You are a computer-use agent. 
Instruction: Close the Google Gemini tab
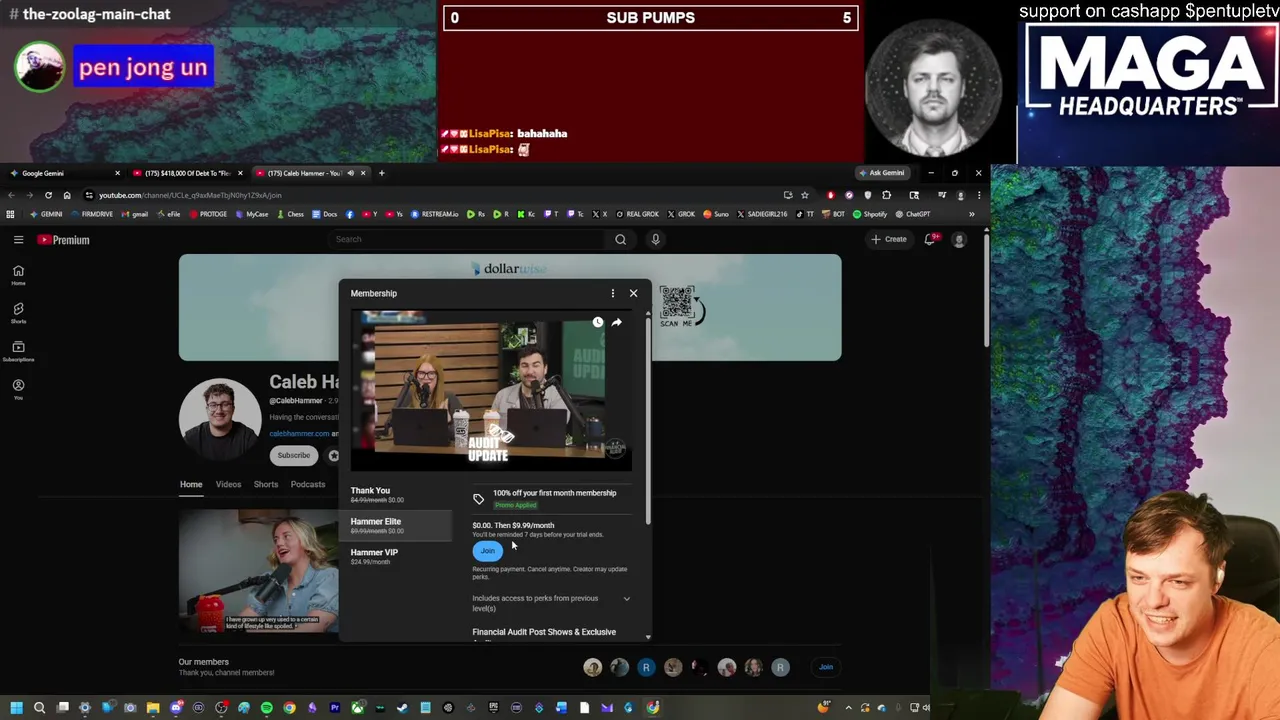pos(117,173)
